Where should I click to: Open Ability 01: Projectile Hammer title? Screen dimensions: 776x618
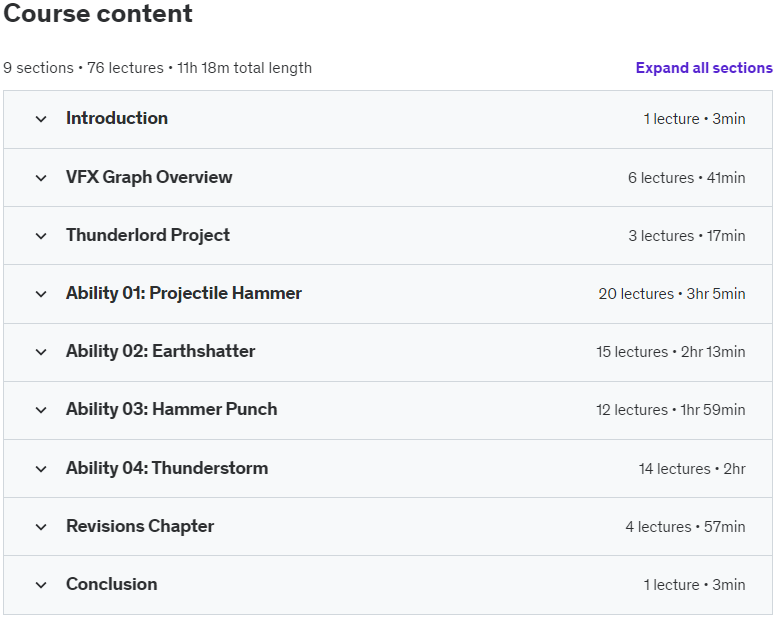click(184, 293)
